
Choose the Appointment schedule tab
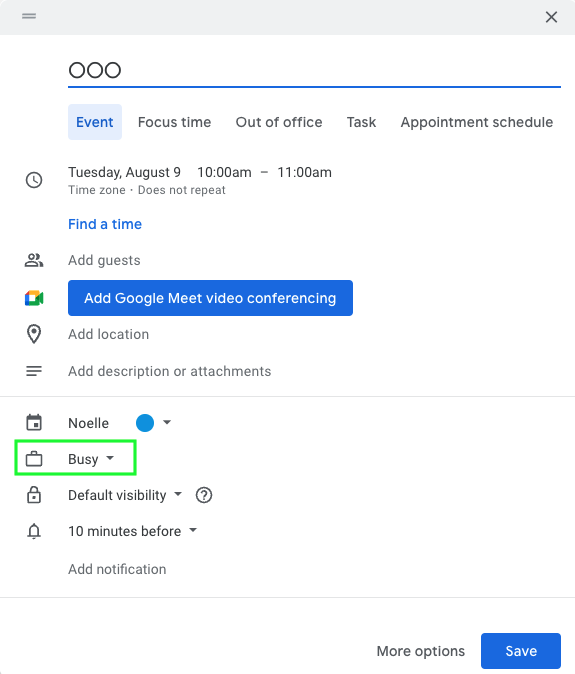click(477, 122)
